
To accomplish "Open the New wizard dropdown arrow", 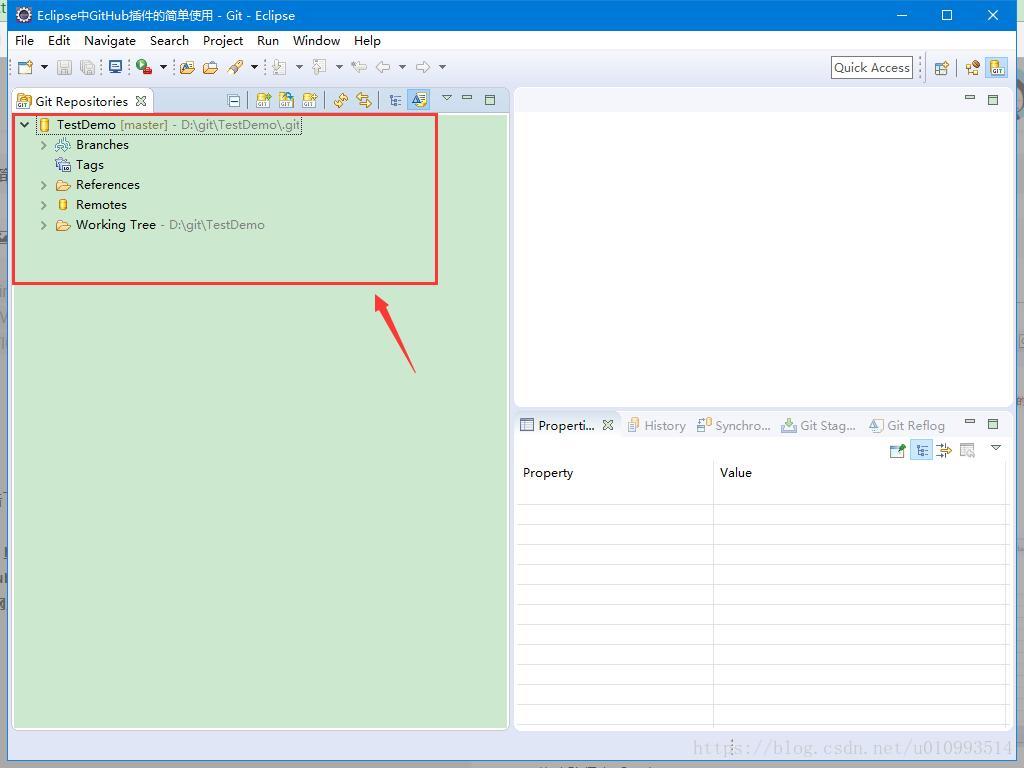I will point(44,67).
